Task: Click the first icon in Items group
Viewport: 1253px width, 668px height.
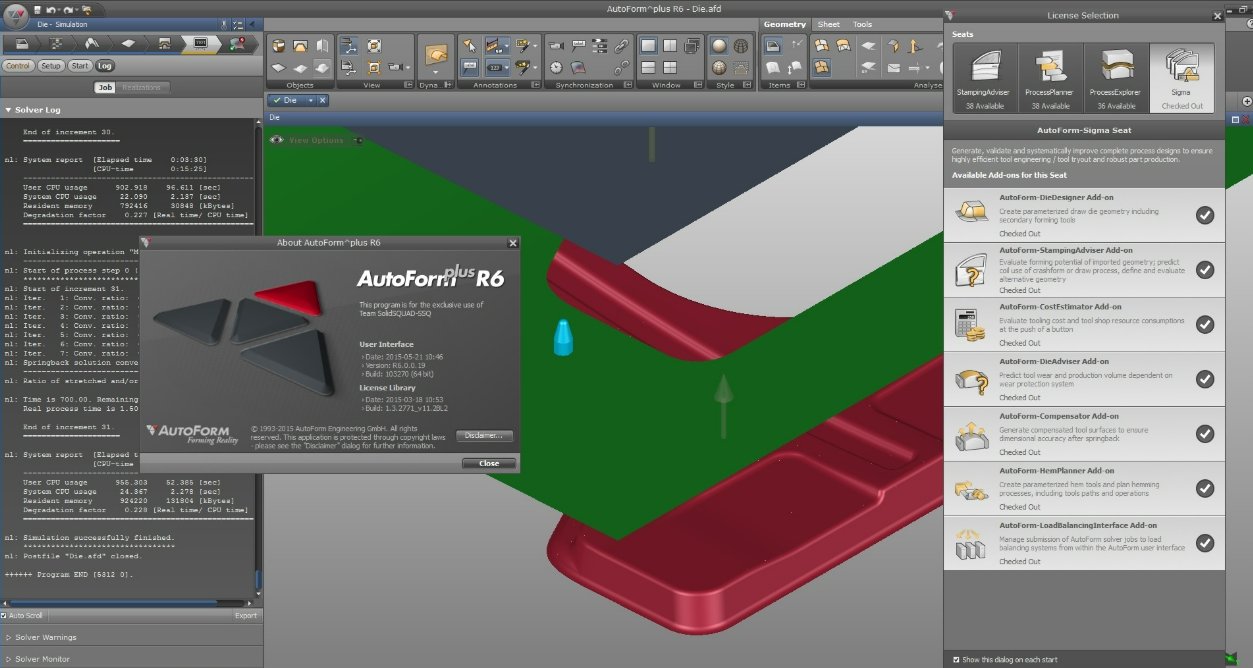Action: point(773,46)
